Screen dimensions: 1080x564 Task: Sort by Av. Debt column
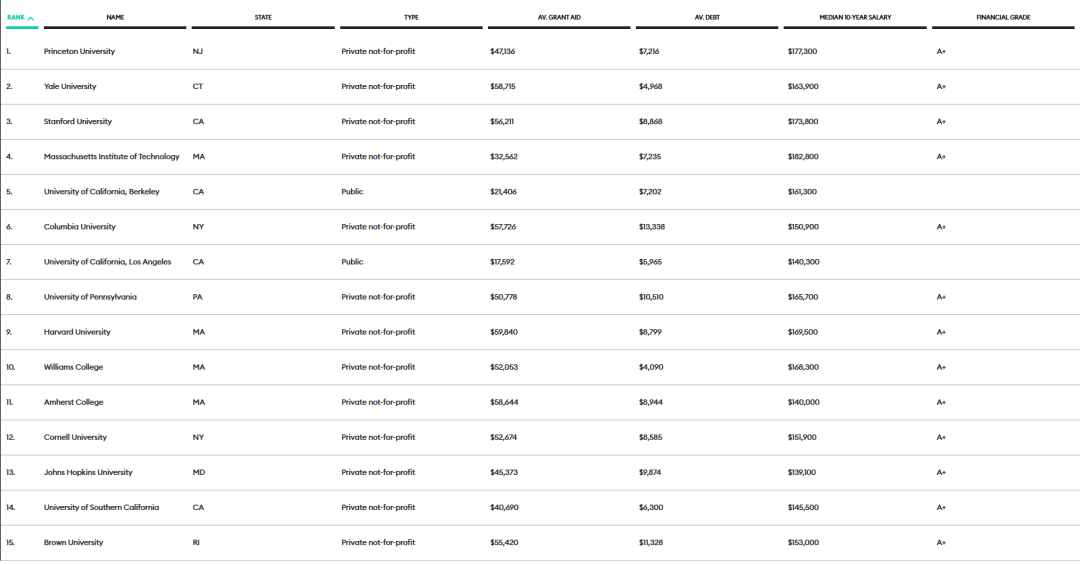706,17
